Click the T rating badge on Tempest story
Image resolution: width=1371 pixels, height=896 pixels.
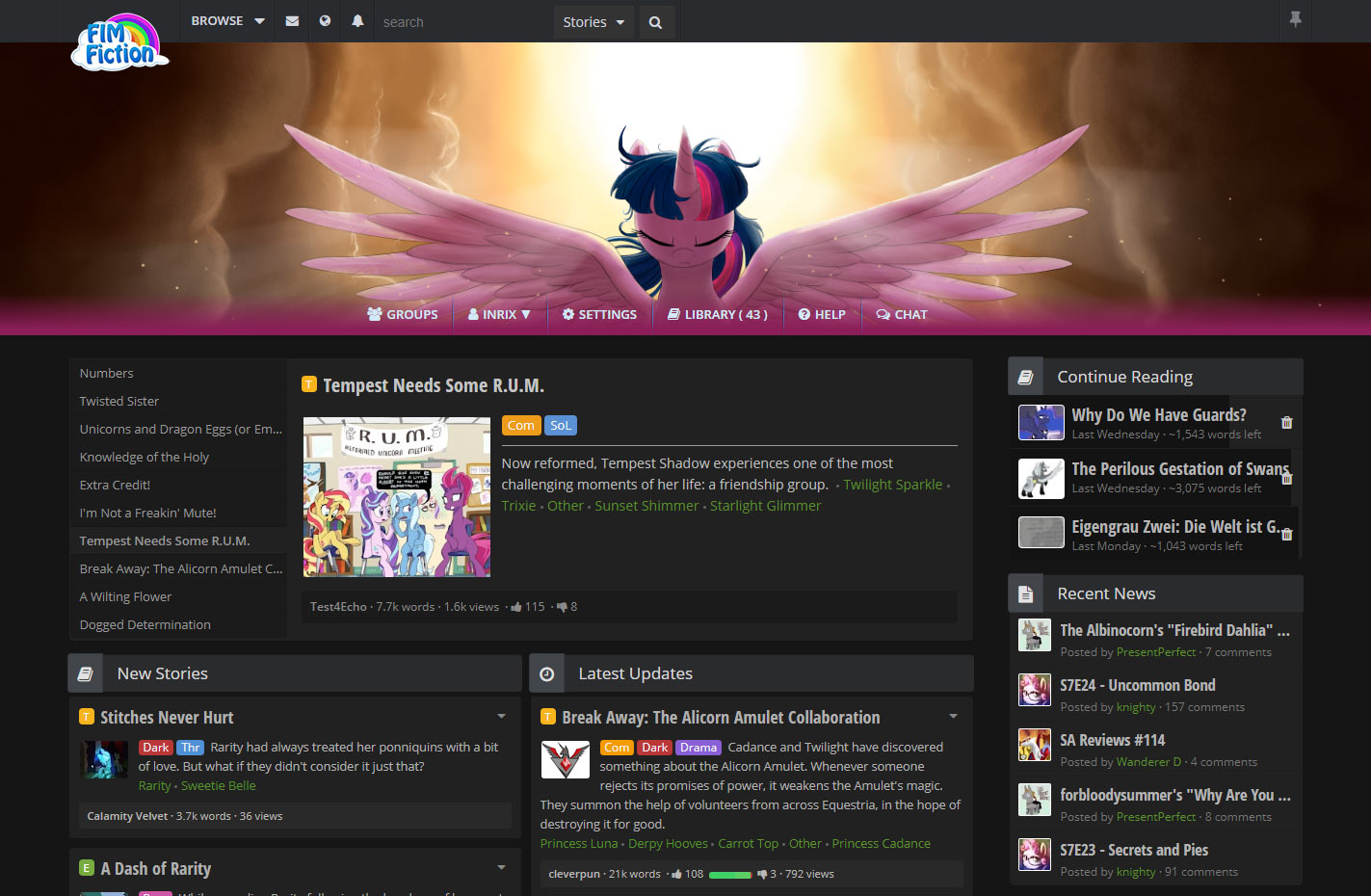(309, 384)
